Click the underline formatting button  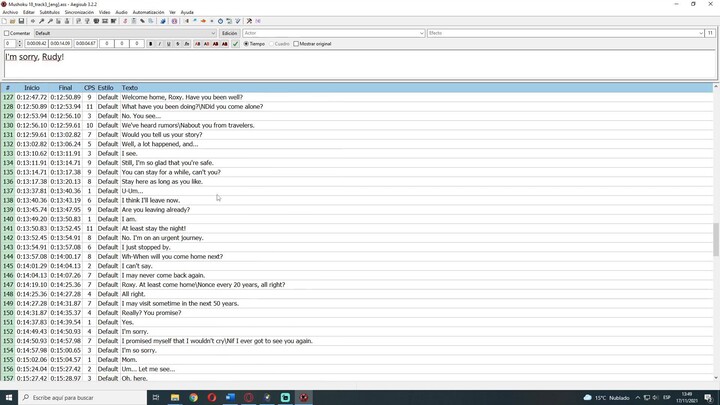point(169,44)
